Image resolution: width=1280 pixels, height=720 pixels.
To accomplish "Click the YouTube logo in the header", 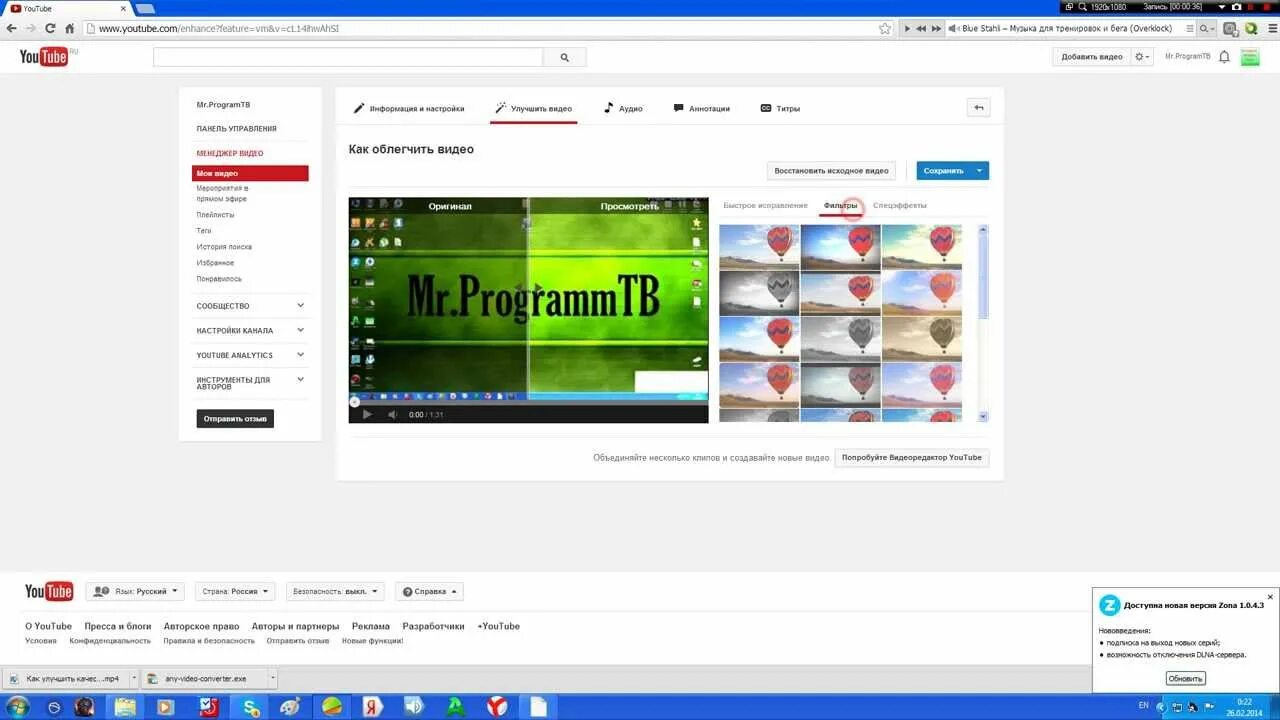I will pos(45,57).
